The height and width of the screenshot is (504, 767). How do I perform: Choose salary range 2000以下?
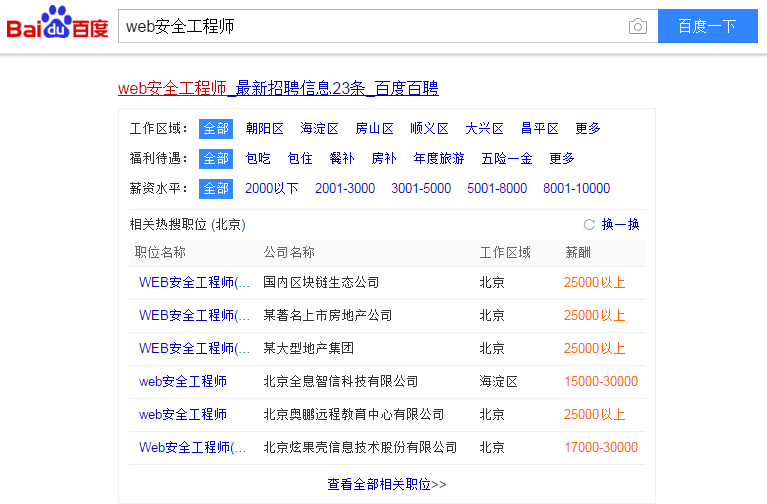pos(271,188)
